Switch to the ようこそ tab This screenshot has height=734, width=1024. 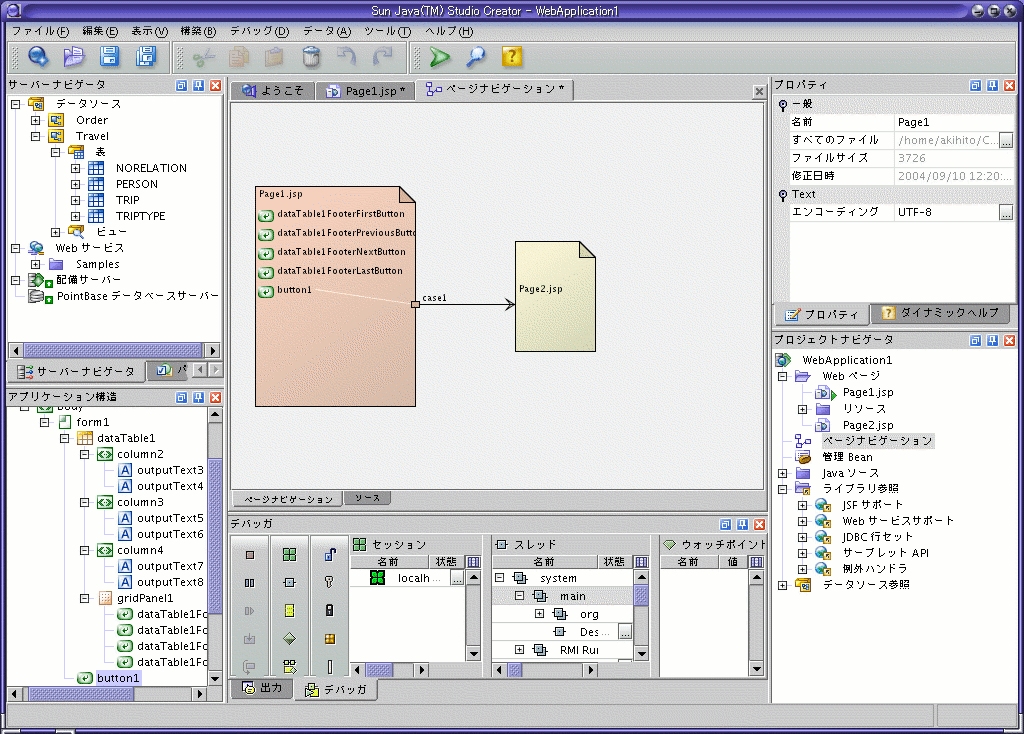(x=273, y=91)
